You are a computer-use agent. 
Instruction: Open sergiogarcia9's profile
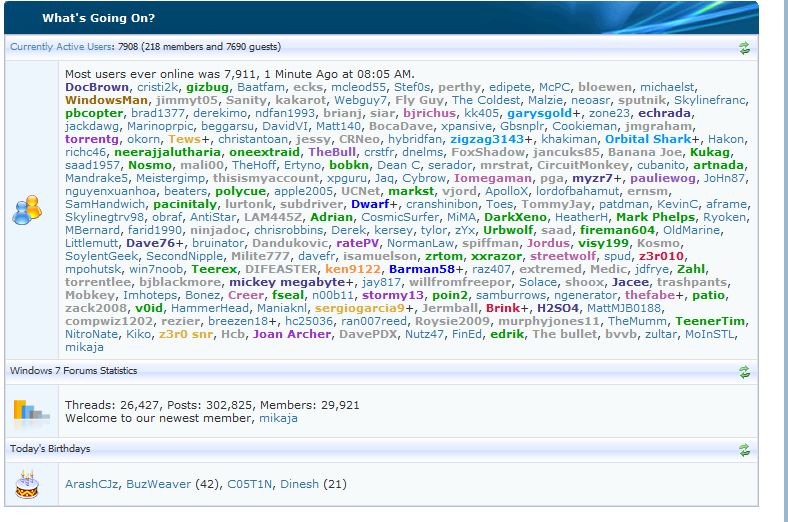tap(359, 308)
